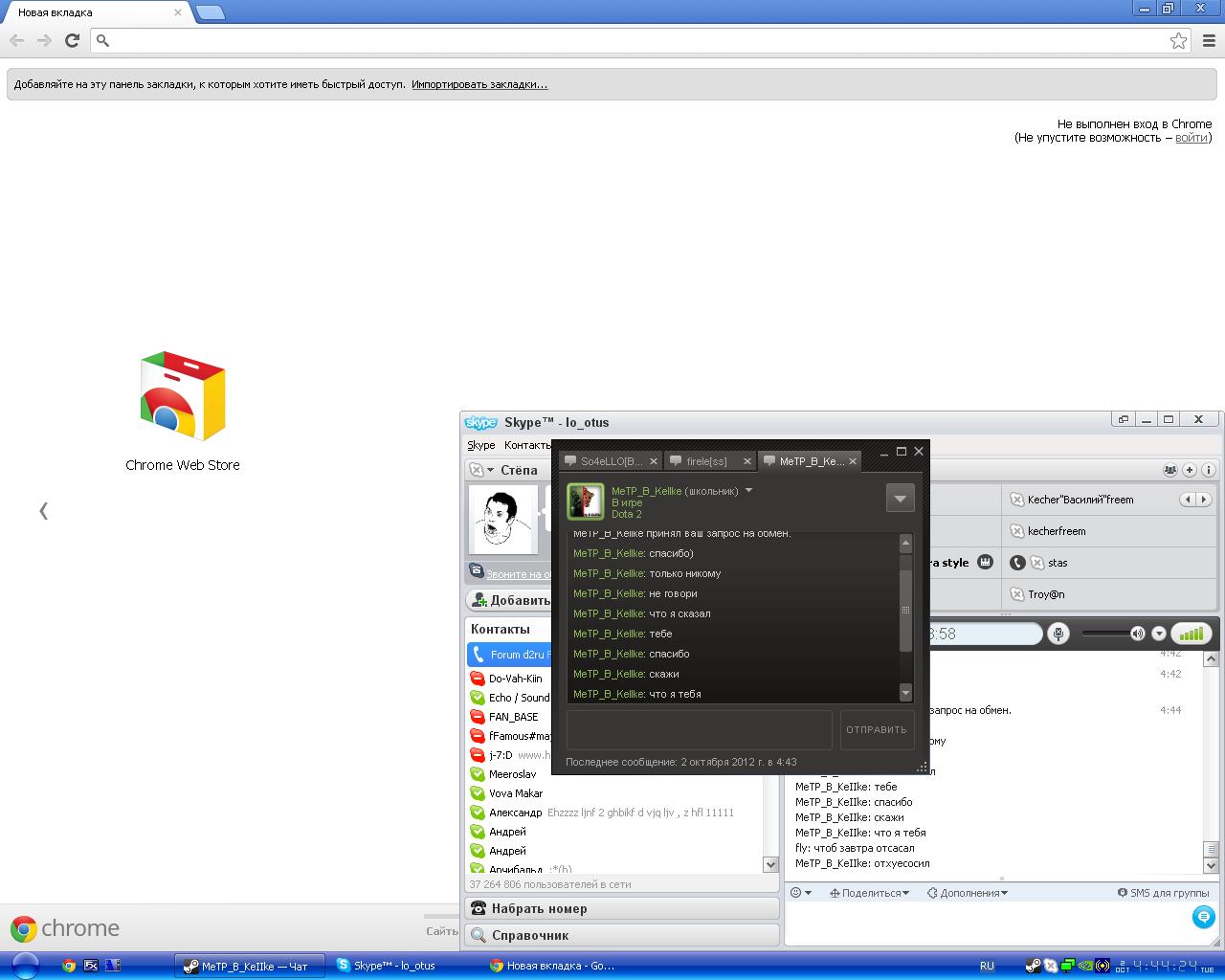Open the Chrome Web Store app
This screenshot has height=980, width=1225.
(183, 411)
